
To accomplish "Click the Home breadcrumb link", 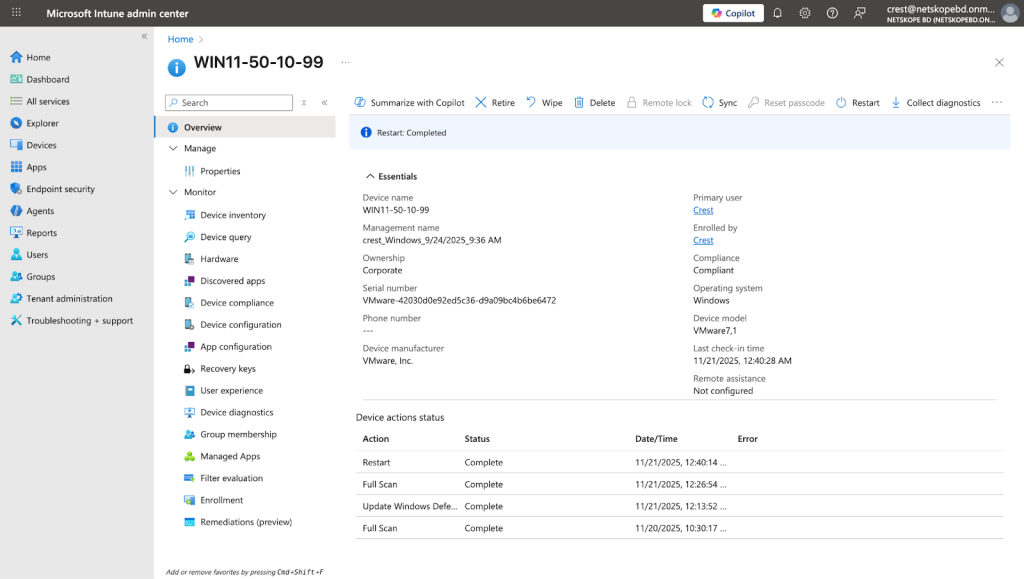I will click(180, 39).
